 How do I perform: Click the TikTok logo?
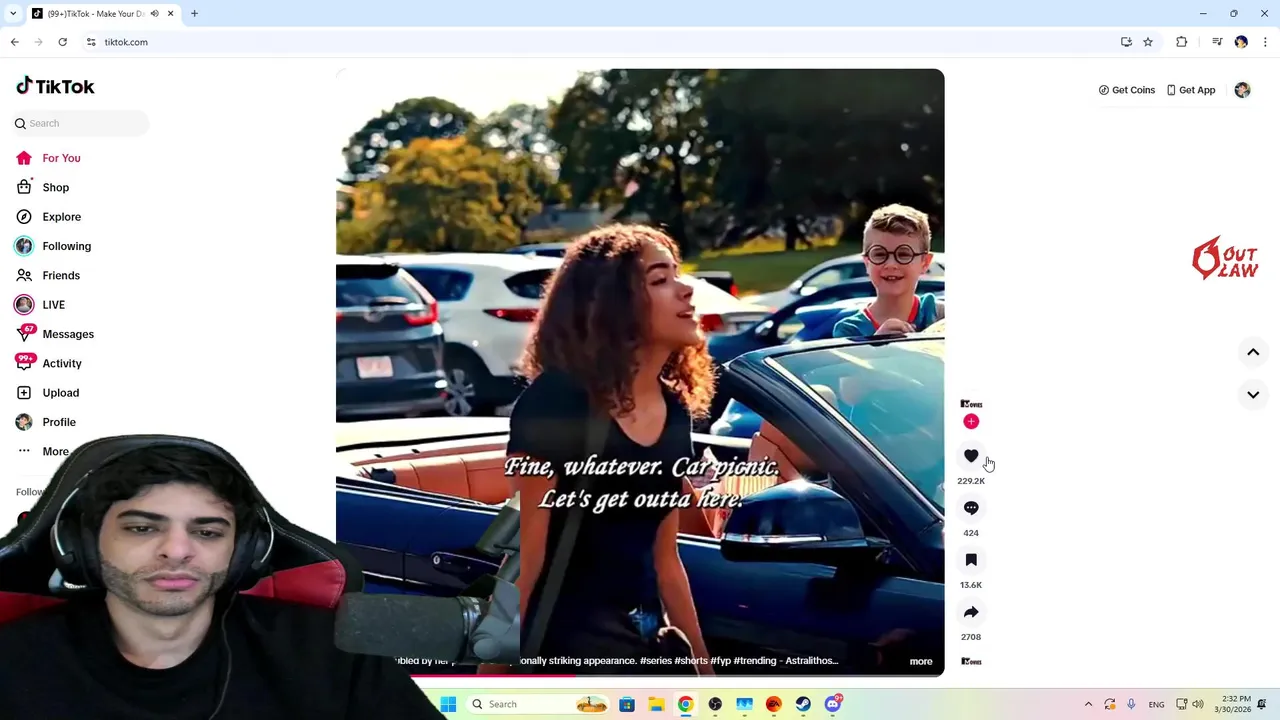click(x=55, y=86)
